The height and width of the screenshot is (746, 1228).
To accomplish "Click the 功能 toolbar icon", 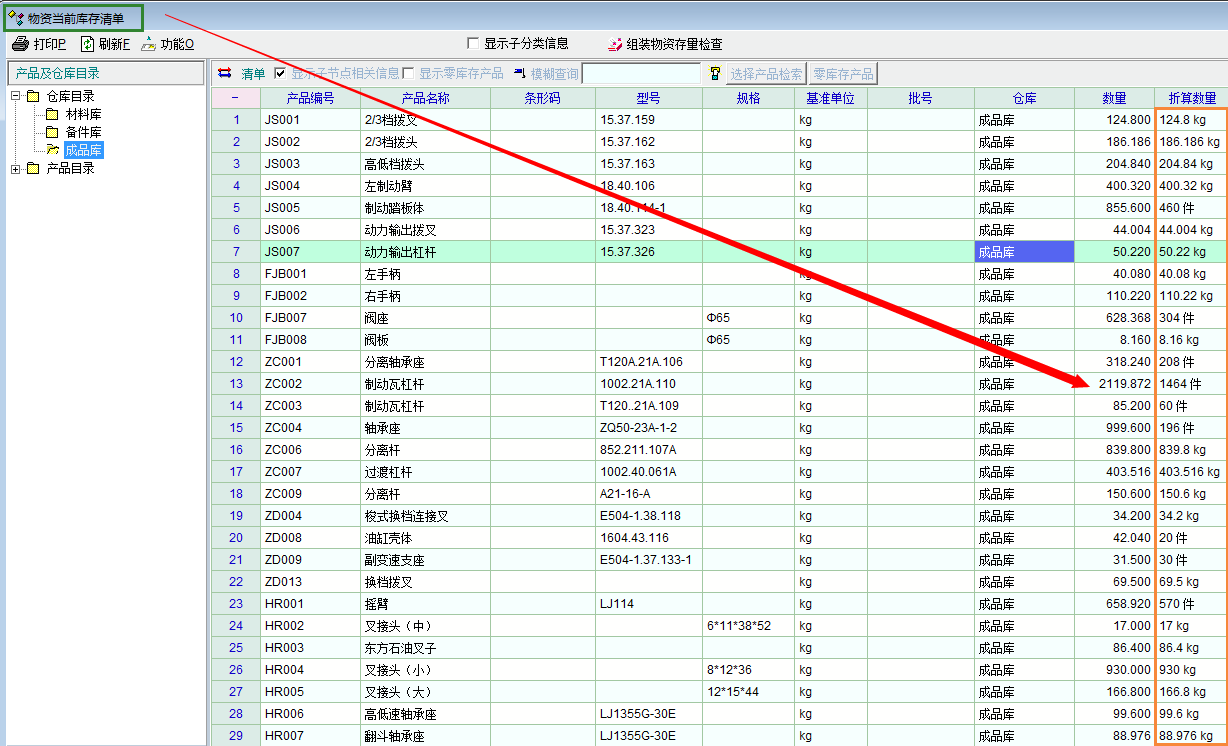I will (x=149, y=44).
